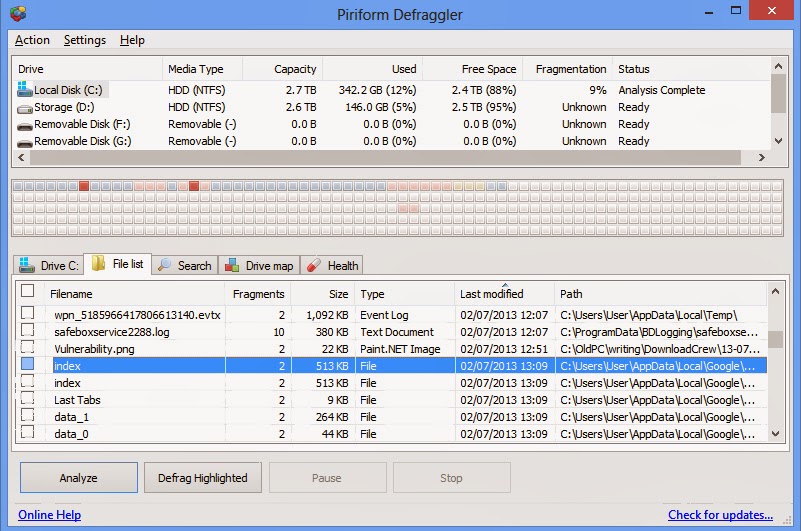
Task: Click the Local Disk (C:) drive icon
Action: [25, 89]
